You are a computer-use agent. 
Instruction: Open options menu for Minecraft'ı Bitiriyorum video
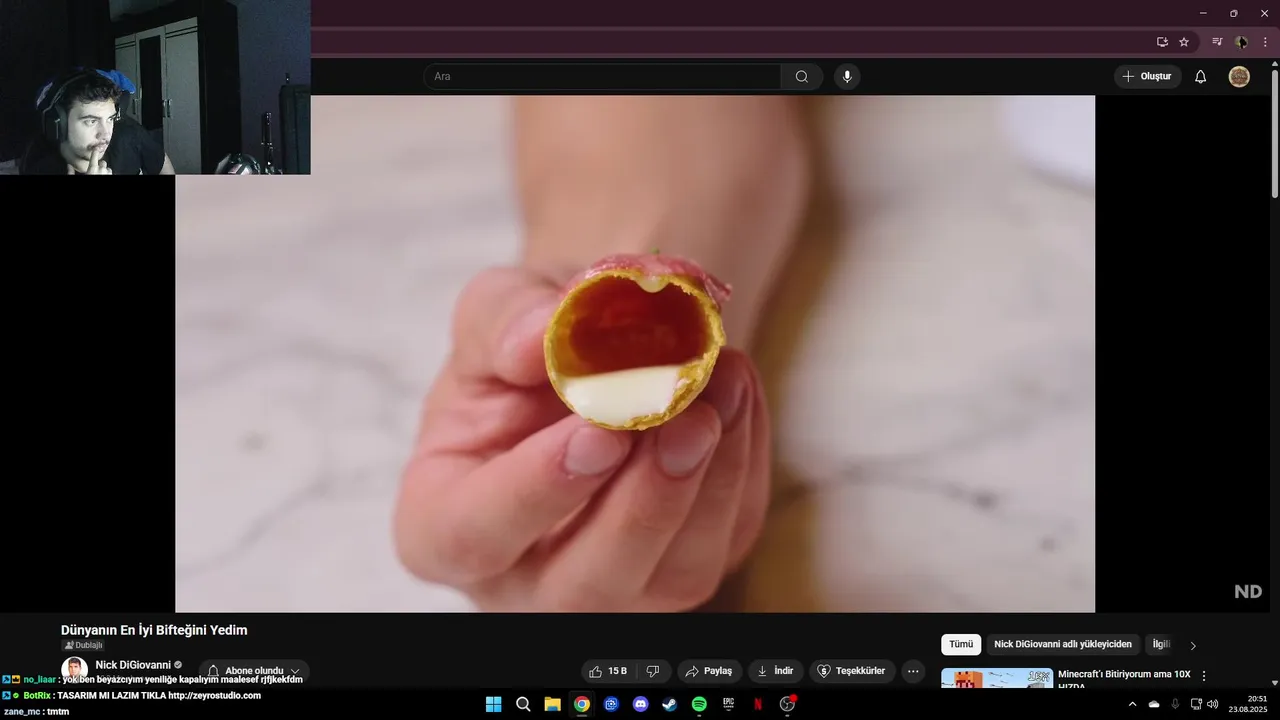tap(1204, 676)
